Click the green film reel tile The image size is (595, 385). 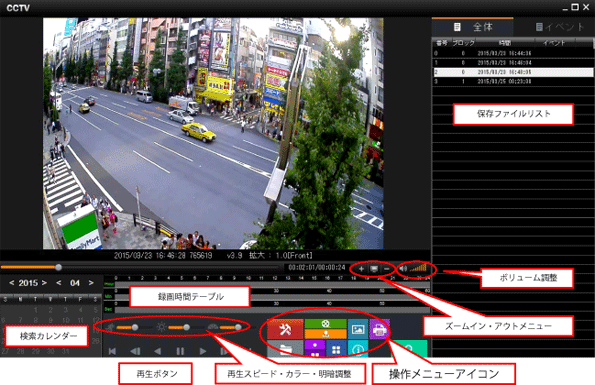(x=325, y=323)
